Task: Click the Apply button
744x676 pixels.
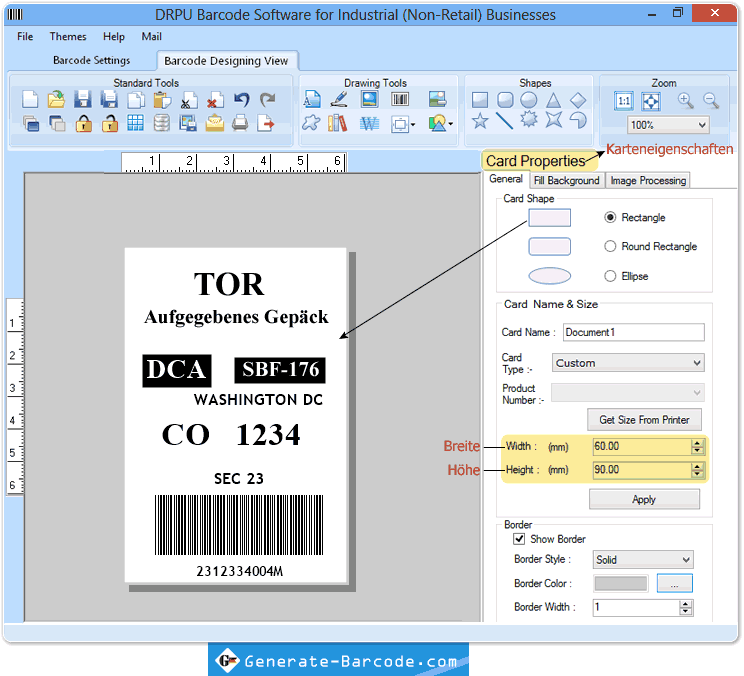Action: coord(644,500)
